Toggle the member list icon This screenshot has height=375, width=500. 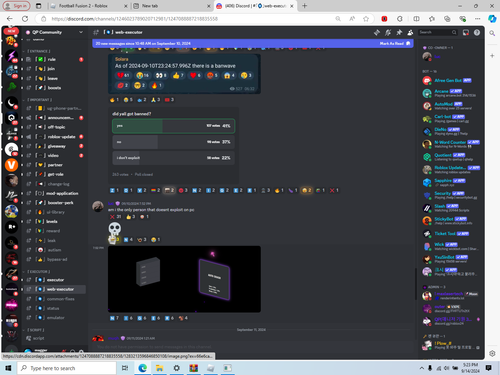[x=410, y=32]
